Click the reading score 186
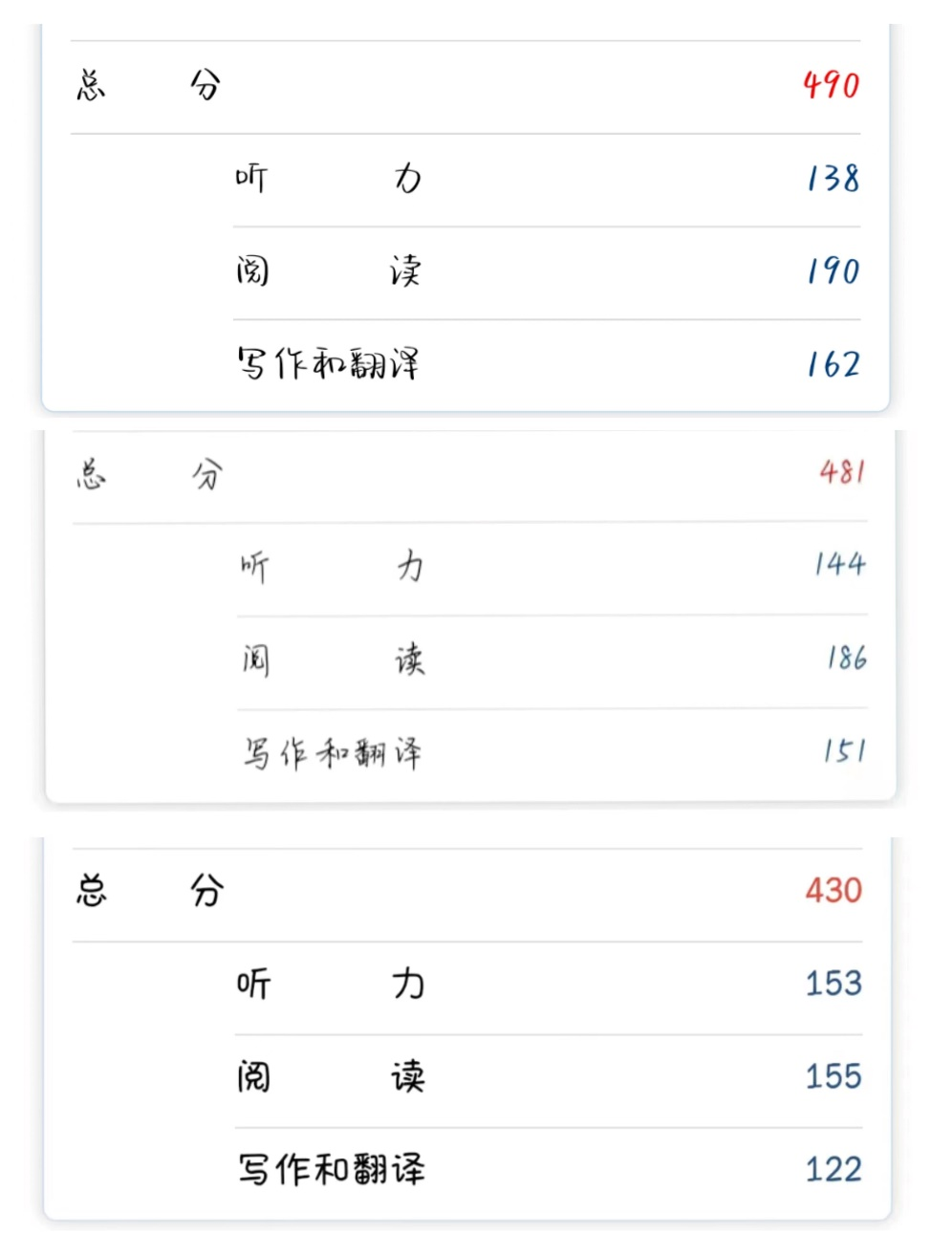The height and width of the screenshot is (1256, 952). [846, 658]
